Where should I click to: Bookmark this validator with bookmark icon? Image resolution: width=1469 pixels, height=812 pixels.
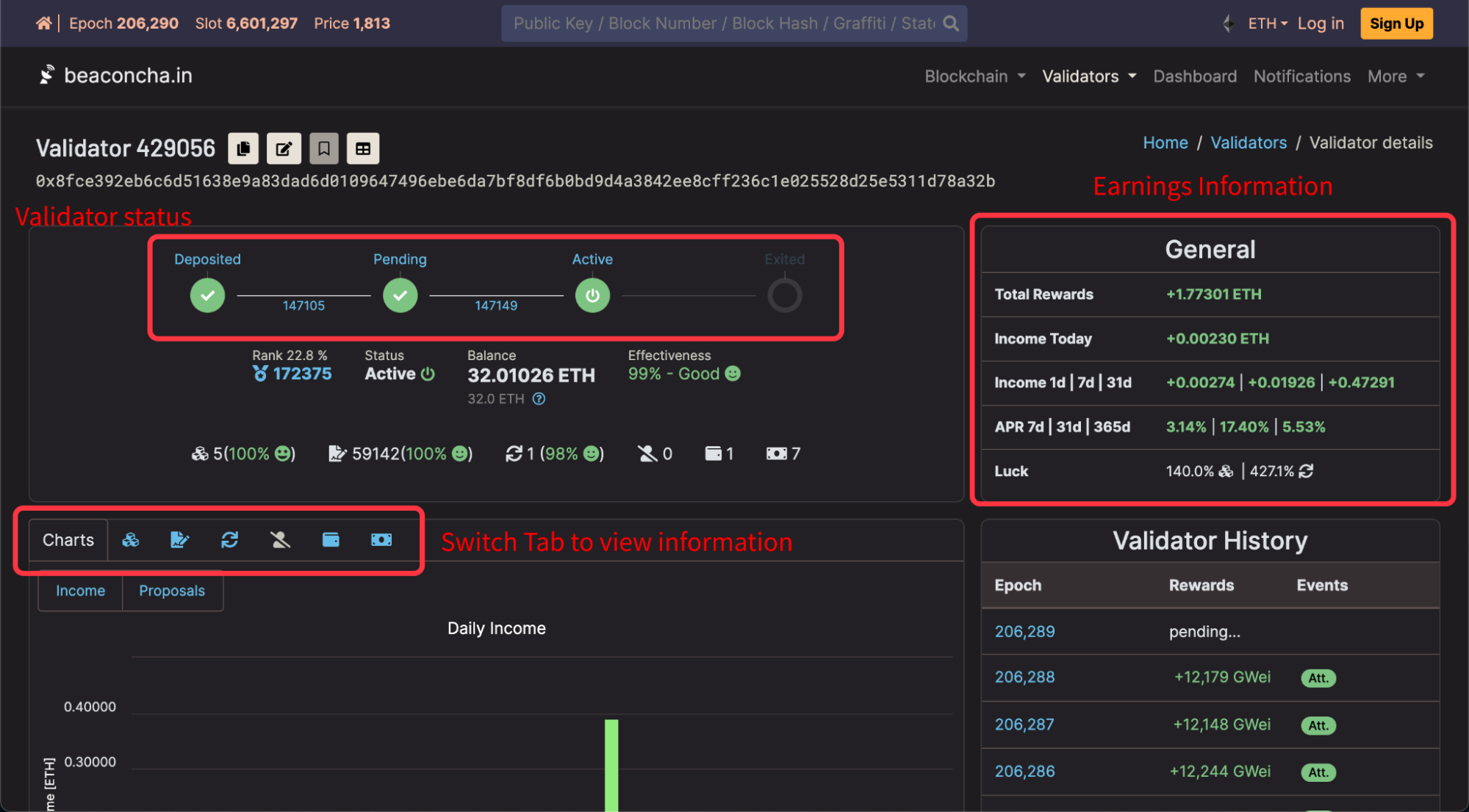tap(323, 148)
